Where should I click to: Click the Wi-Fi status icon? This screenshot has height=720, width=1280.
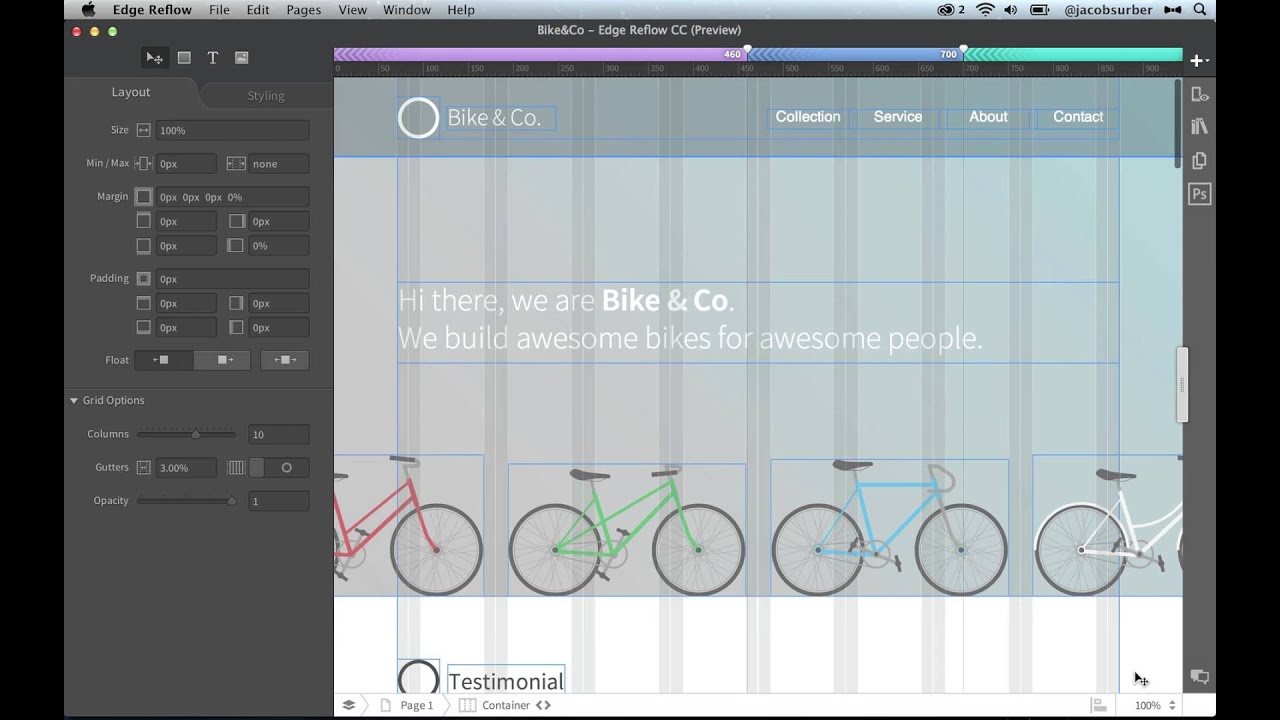click(x=986, y=10)
